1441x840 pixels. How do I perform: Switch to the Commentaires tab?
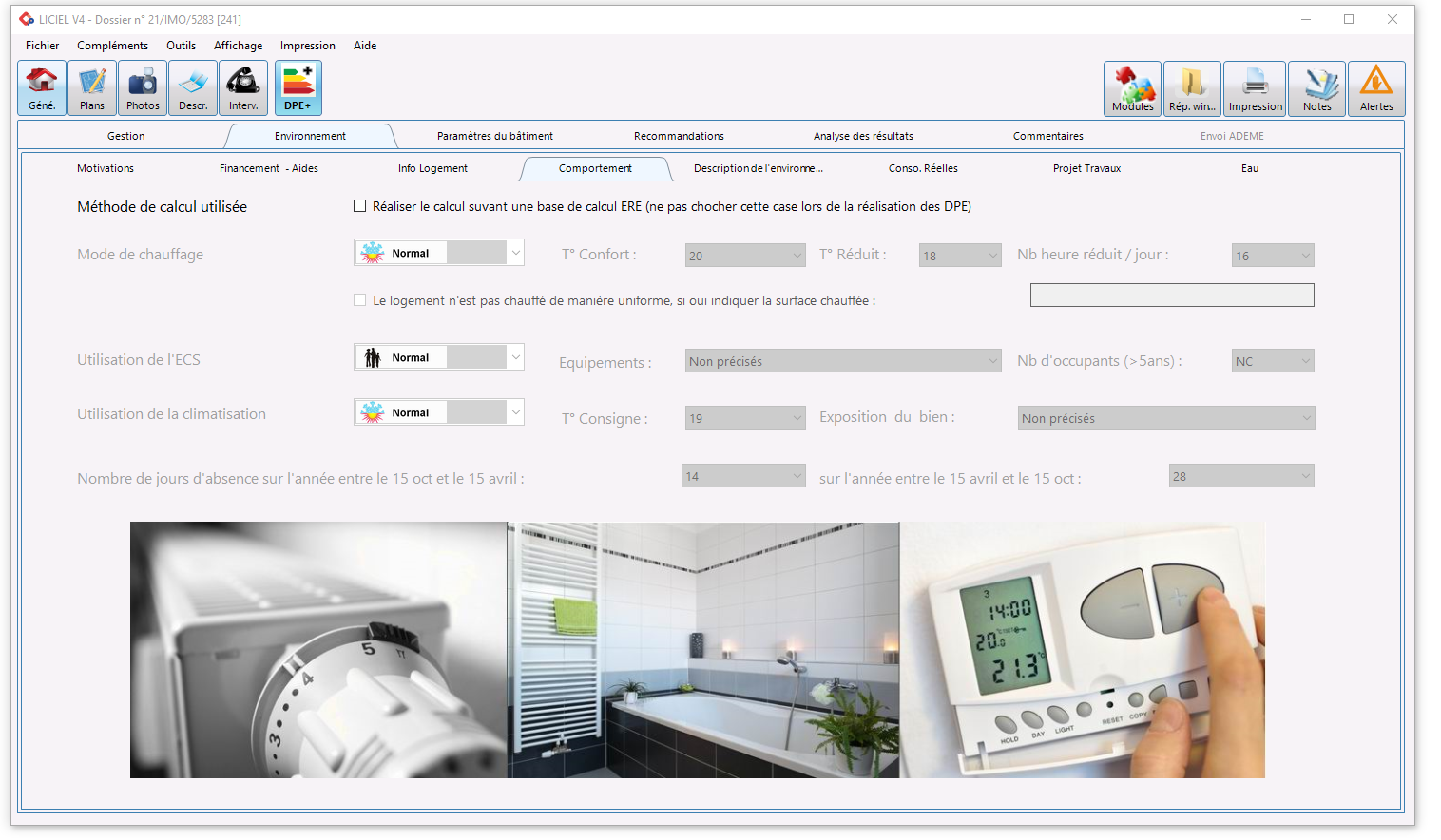(1048, 136)
